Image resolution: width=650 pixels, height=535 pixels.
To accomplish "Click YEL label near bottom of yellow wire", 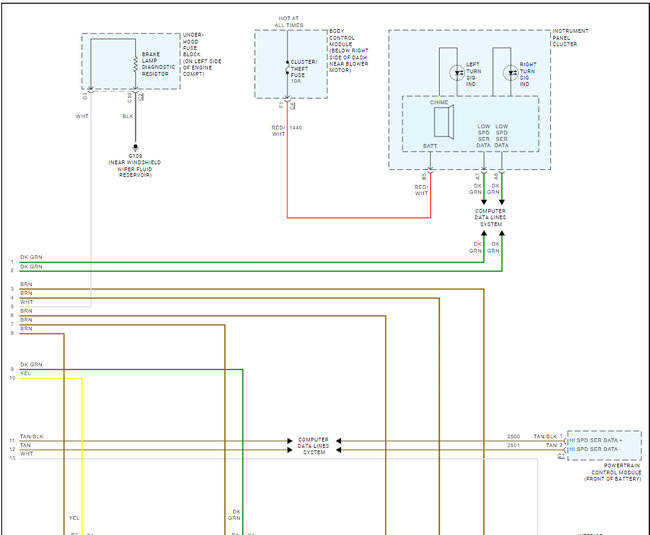I will click(x=74, y=518).
